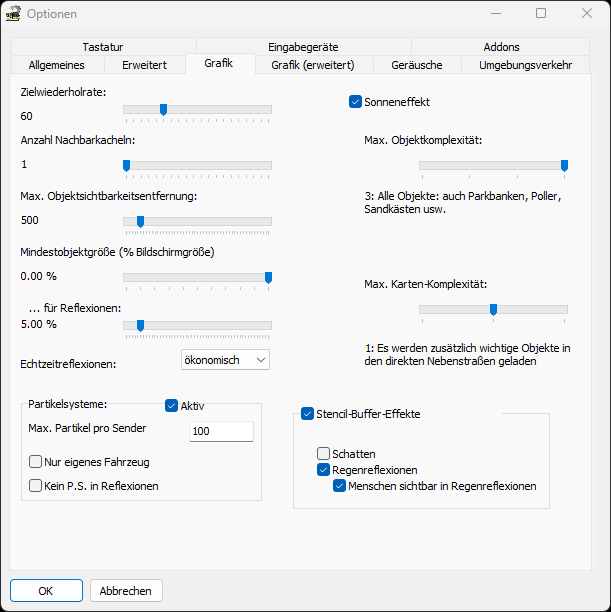This screenshot has width=611, height=612.
Task: Check Kein P.S. in Reflexionen
Action: point(36,485)
